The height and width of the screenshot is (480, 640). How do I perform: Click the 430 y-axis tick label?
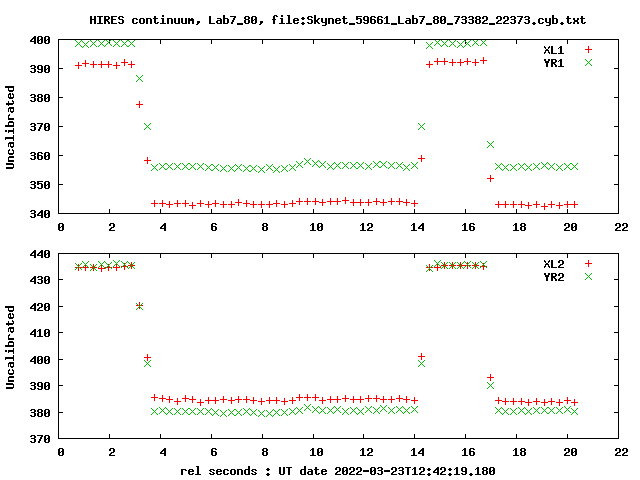click(x=40, y=280)
